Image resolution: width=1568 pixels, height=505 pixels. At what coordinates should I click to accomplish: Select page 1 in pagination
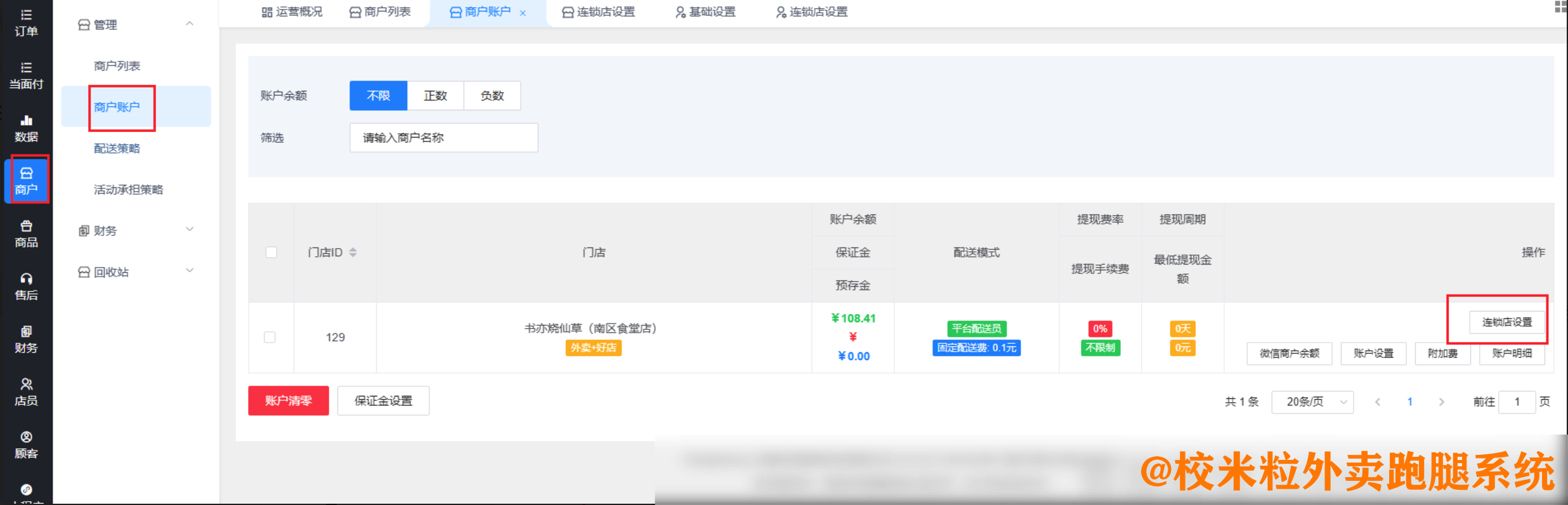(x=1409, y=402)
